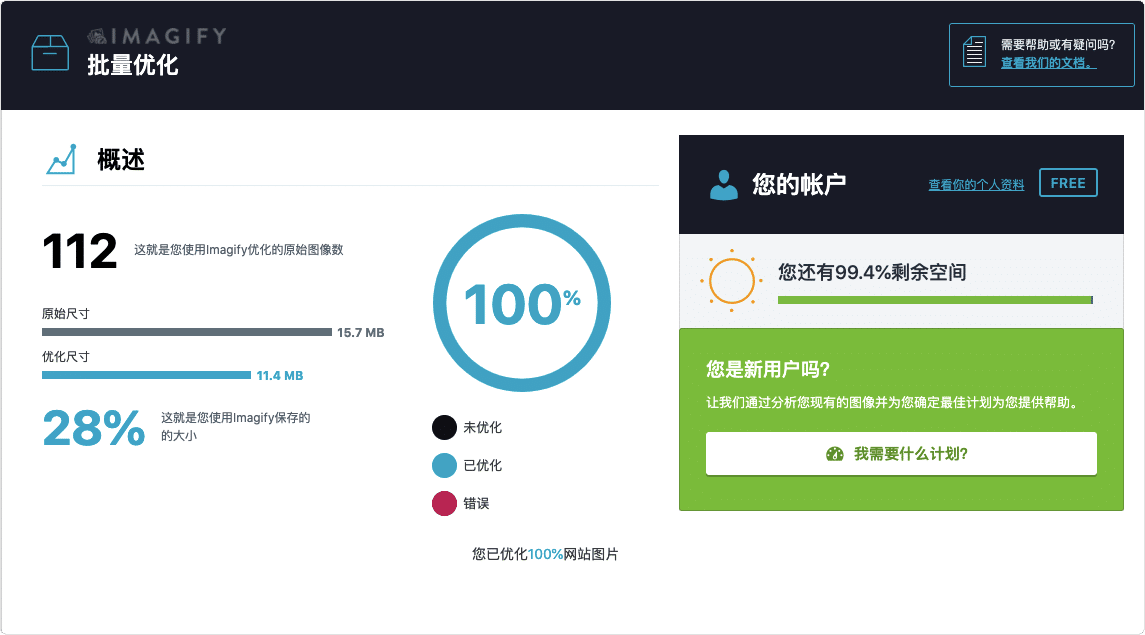Screen dimensions: 1145x635
Task: Click the green remaining space progress bar
Action: click(x=935, y=300)
